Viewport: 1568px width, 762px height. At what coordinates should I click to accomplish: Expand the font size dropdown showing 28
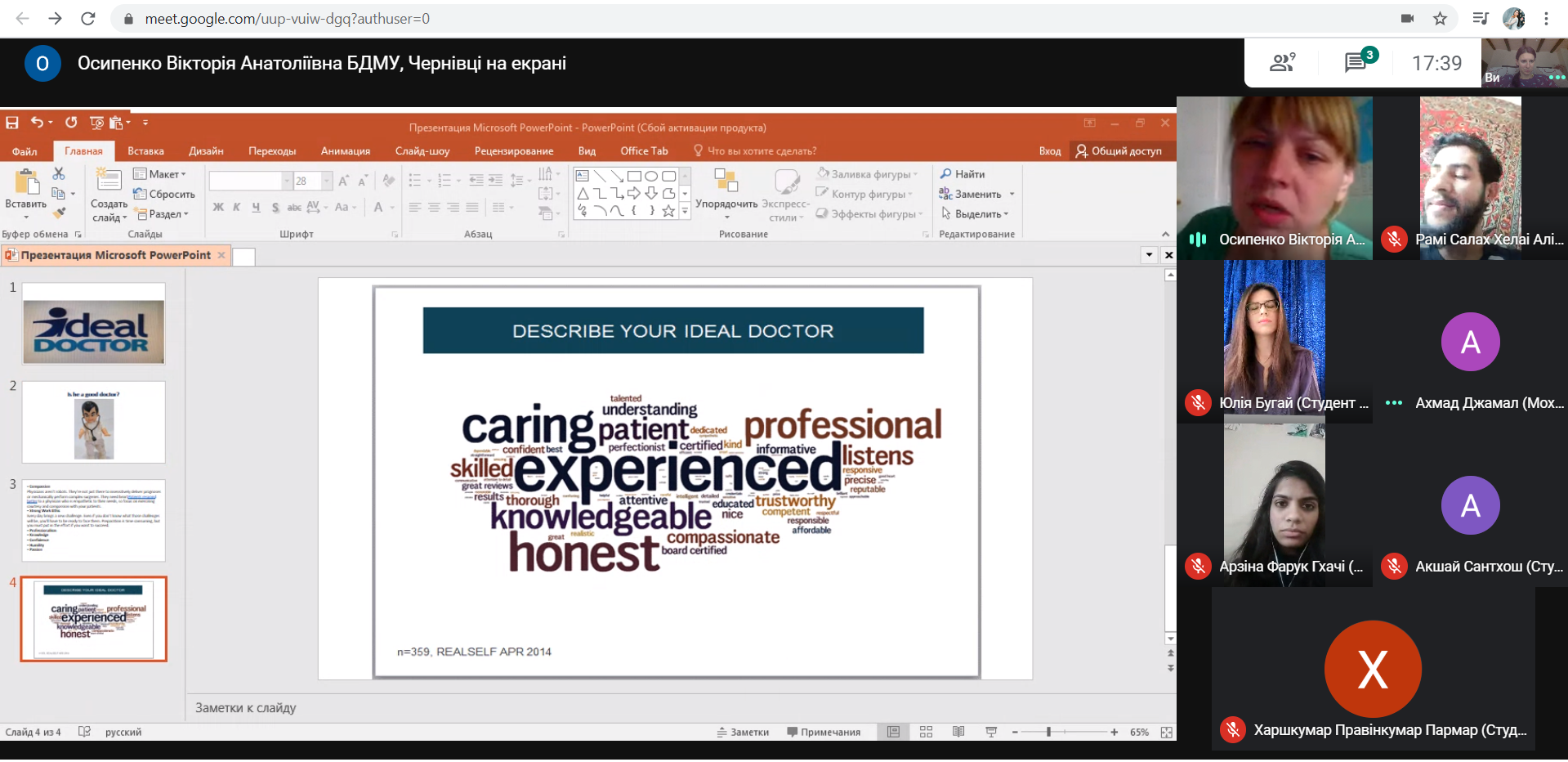tap(327, 181)
